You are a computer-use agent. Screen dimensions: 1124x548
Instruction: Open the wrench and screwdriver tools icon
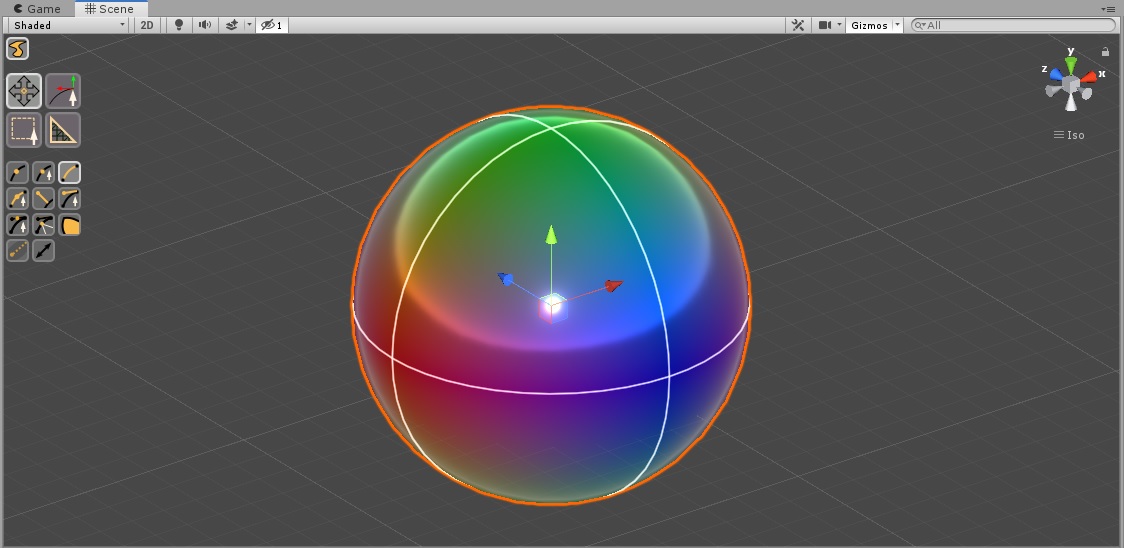[x=797, y=25]
